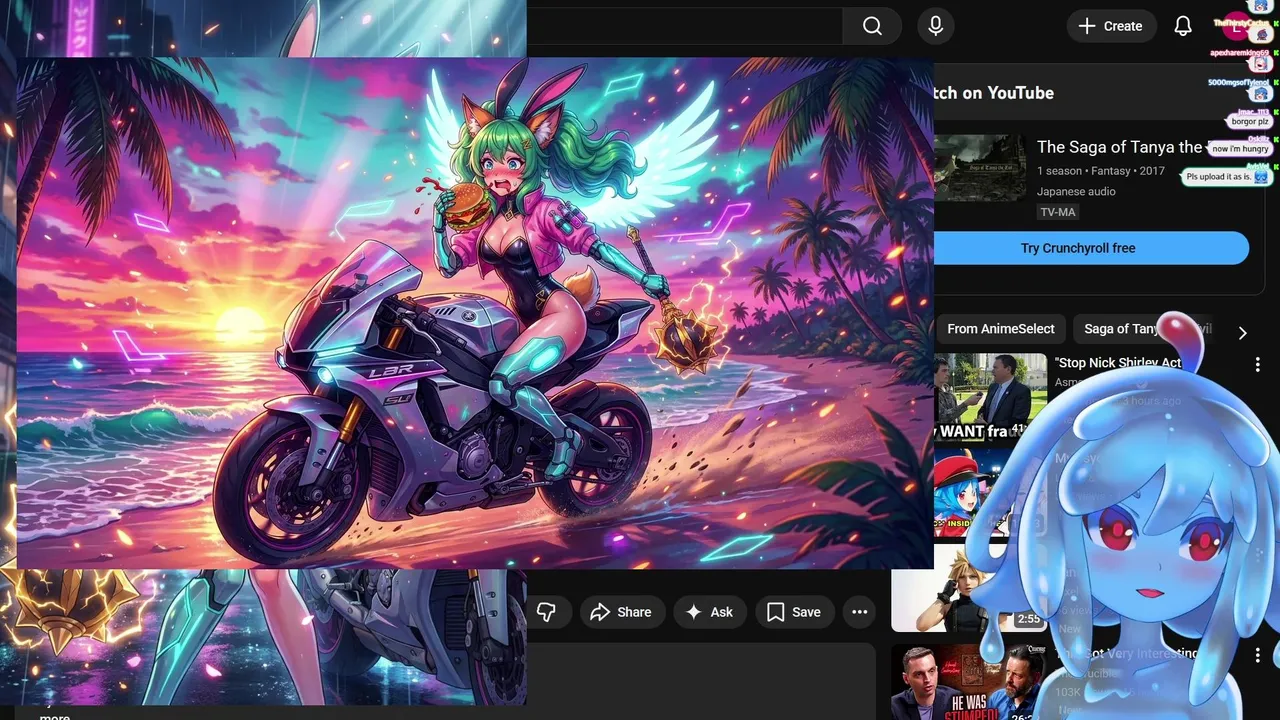Viewport: 1280px width, 720px height.
Task: Save video to a playlist
Action: pyautogui.click(x=794, y=612)
